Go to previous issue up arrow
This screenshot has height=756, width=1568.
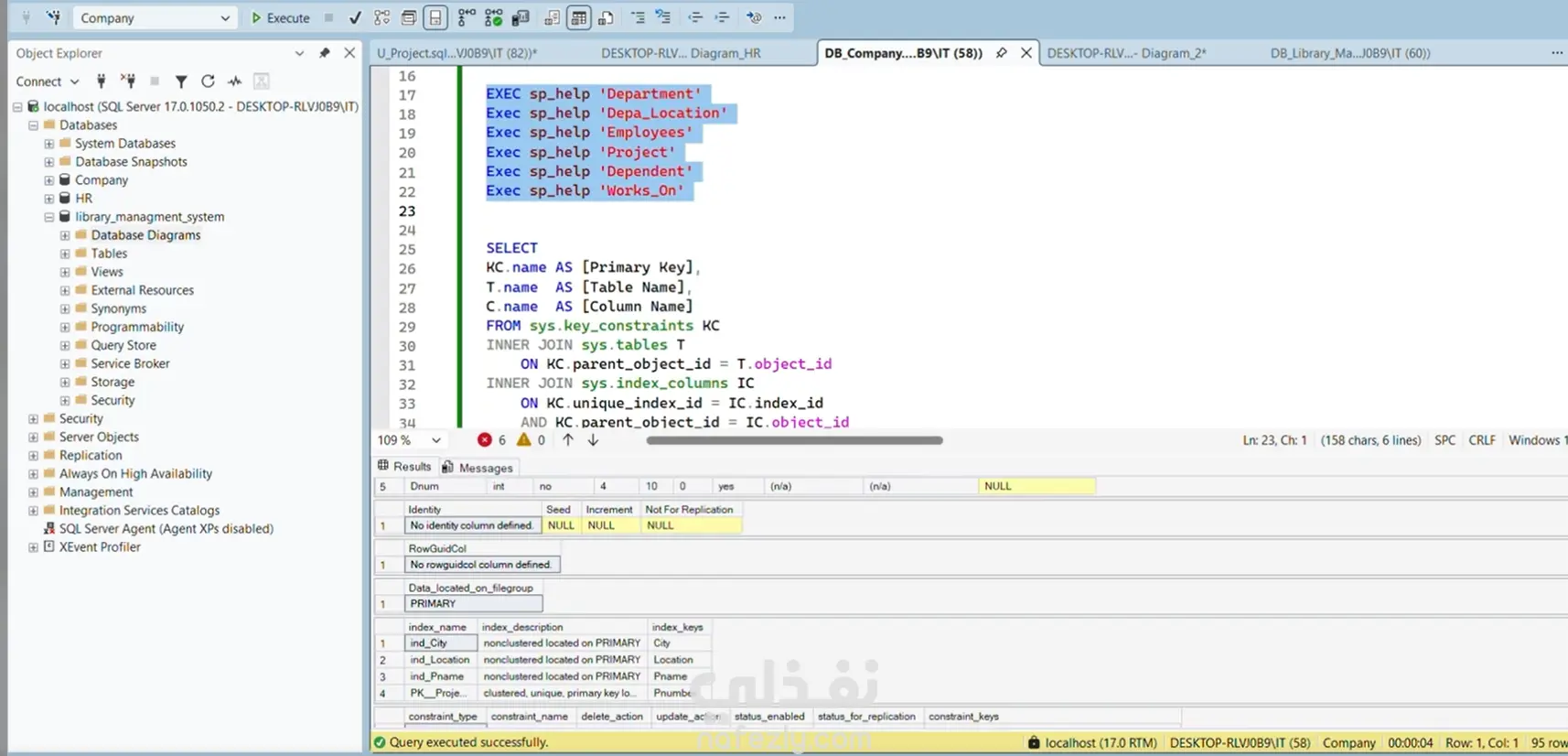pos(568,440)
